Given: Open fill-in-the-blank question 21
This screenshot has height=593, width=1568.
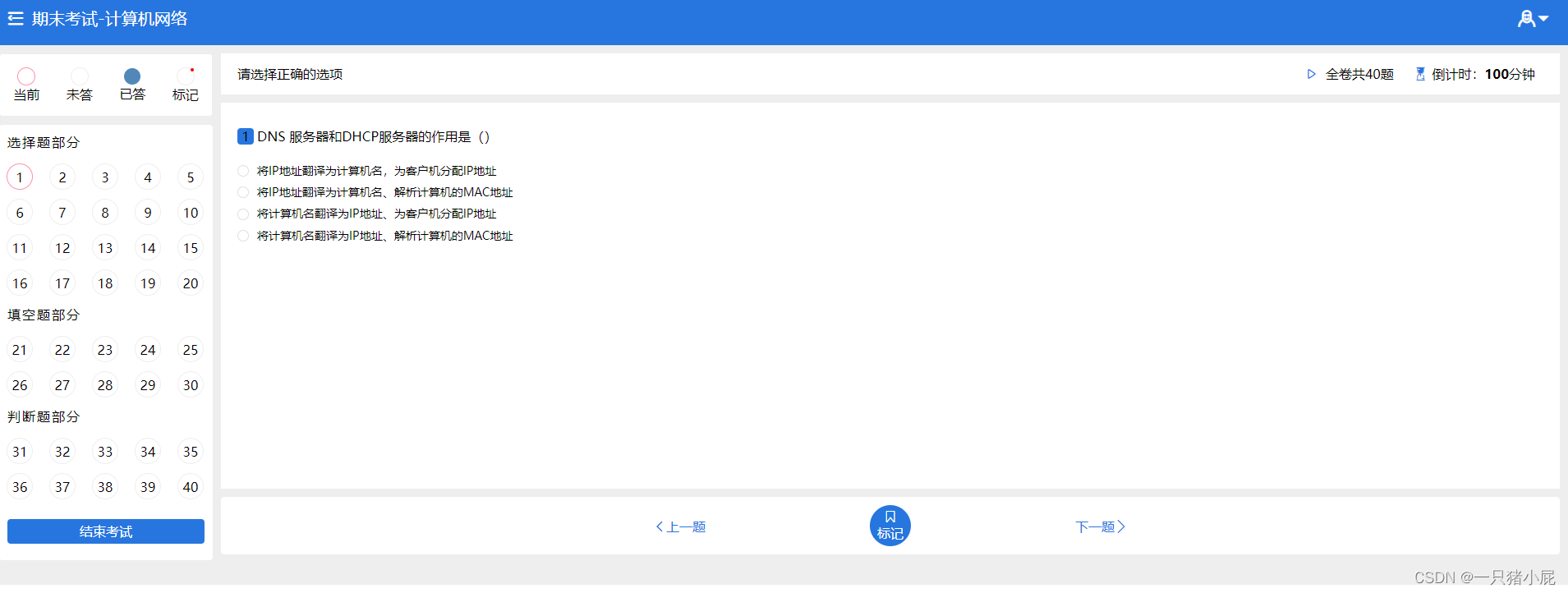Looking at the screenshot, I should tap(20, 350).
